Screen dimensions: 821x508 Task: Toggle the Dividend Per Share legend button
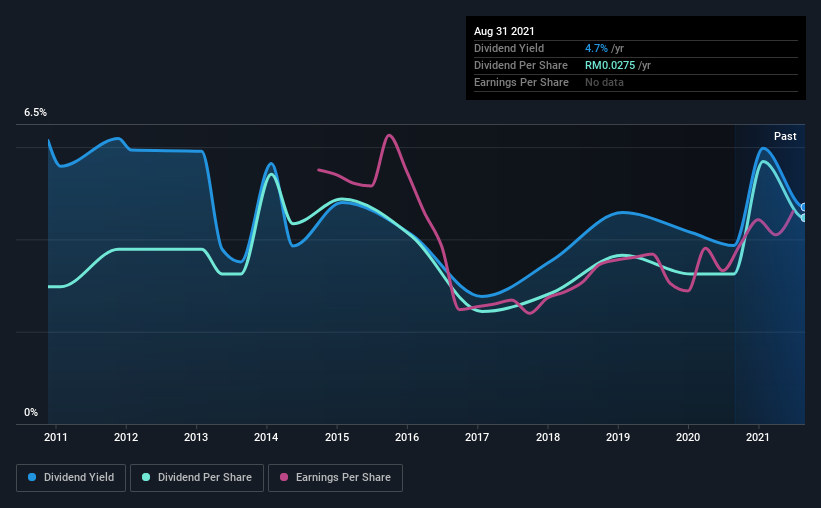tap(197, 478)
